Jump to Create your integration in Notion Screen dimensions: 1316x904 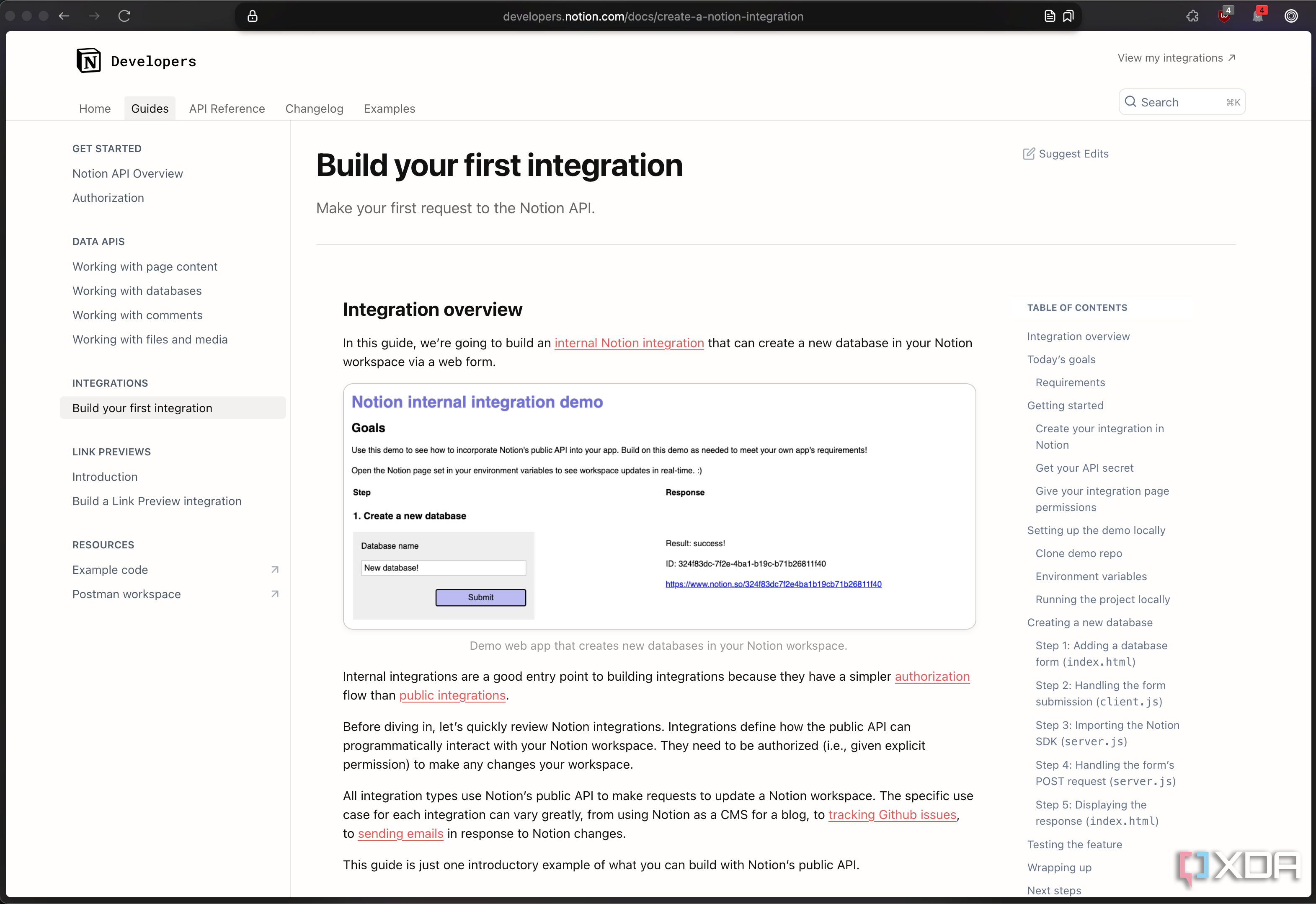click(1100, 437)
